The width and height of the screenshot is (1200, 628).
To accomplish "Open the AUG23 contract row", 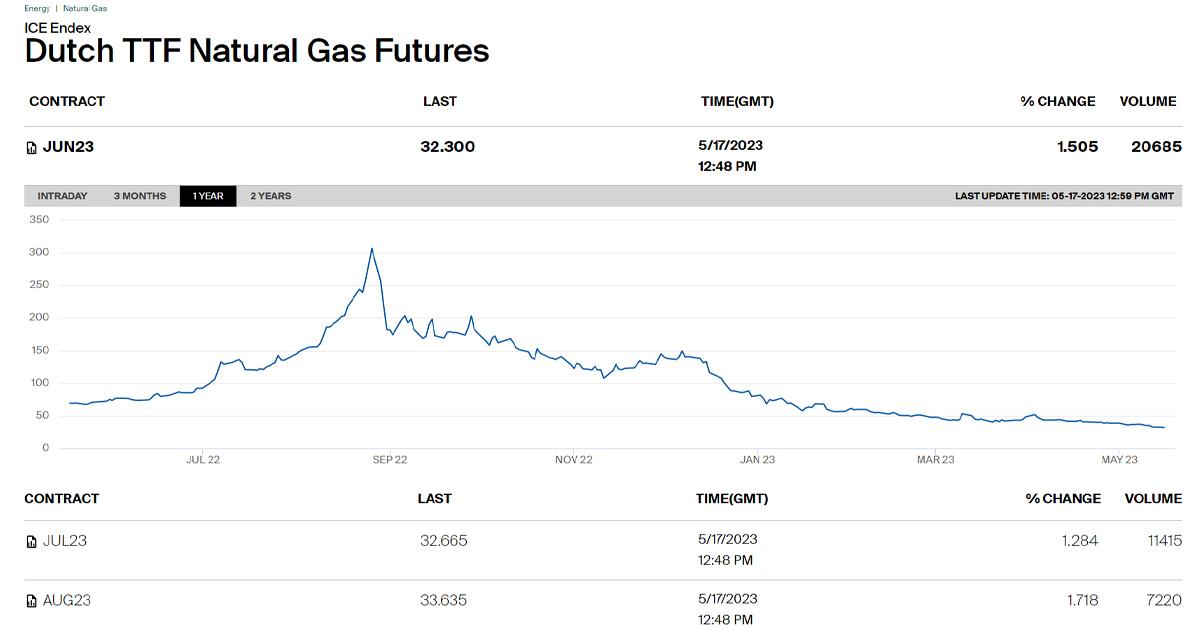I will click(x=67, y=601).
